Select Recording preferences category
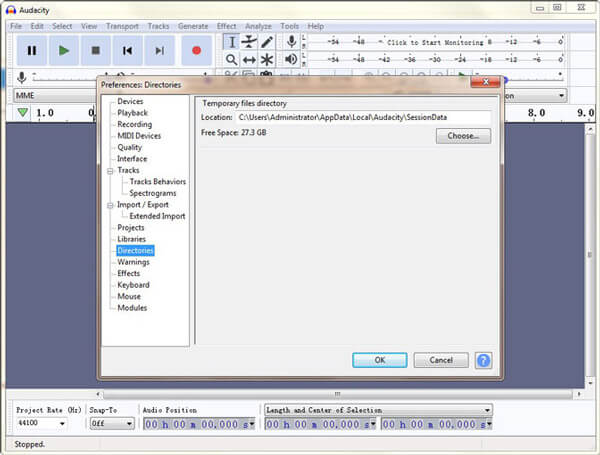The image size is (600, 455). pyautogui.click(x=134, y=124)
